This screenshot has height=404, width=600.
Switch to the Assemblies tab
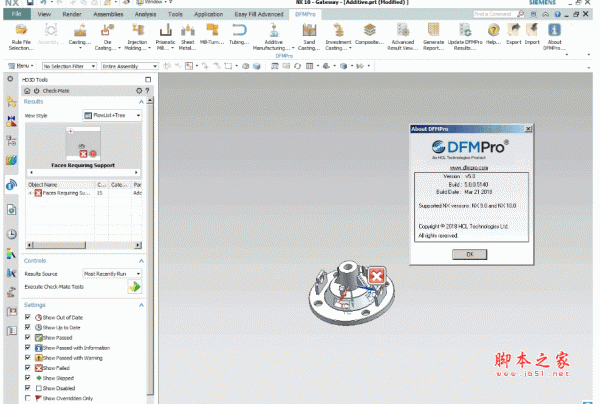[108, 14]
